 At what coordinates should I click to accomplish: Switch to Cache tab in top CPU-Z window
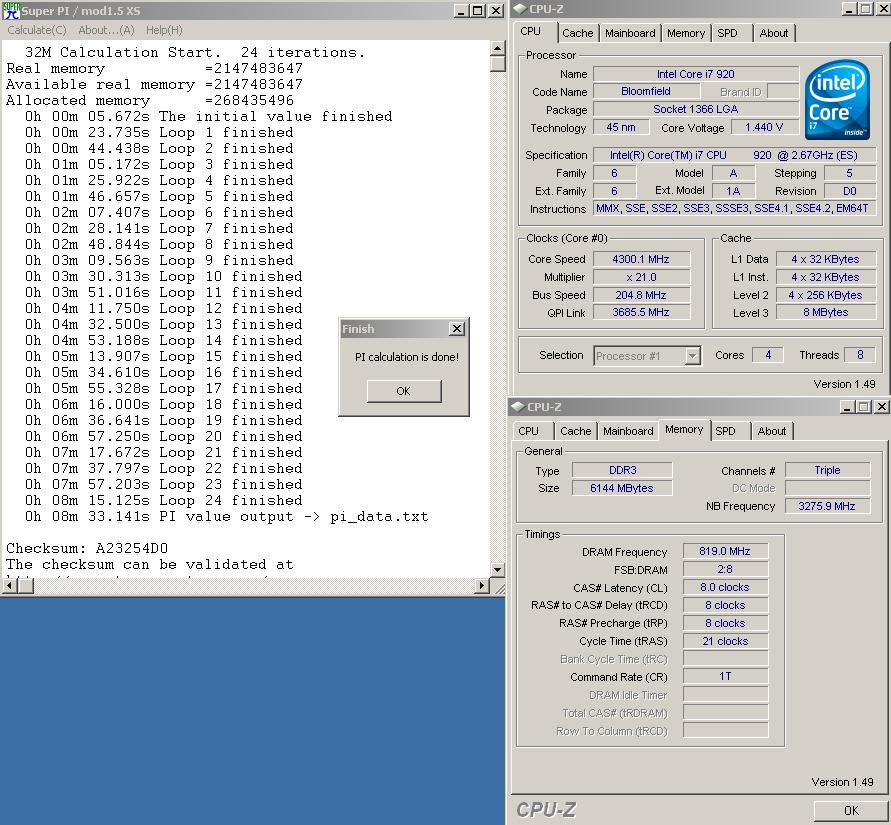tap(577, 33)
